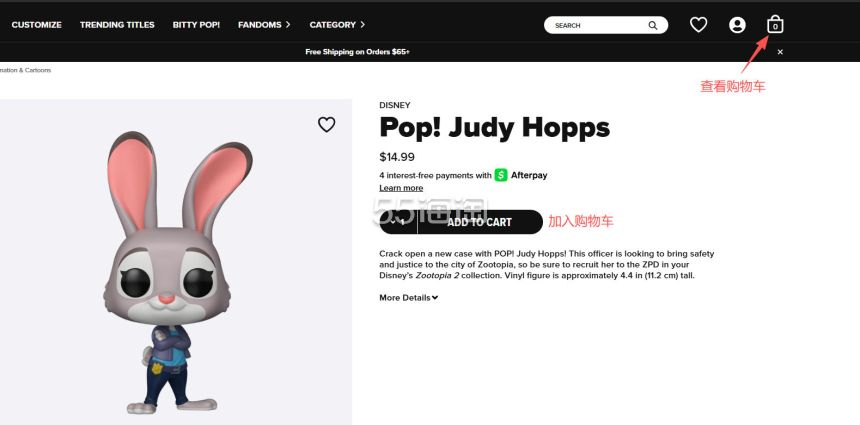Expand the FANDOMS menu chevron

click(288, 25)
